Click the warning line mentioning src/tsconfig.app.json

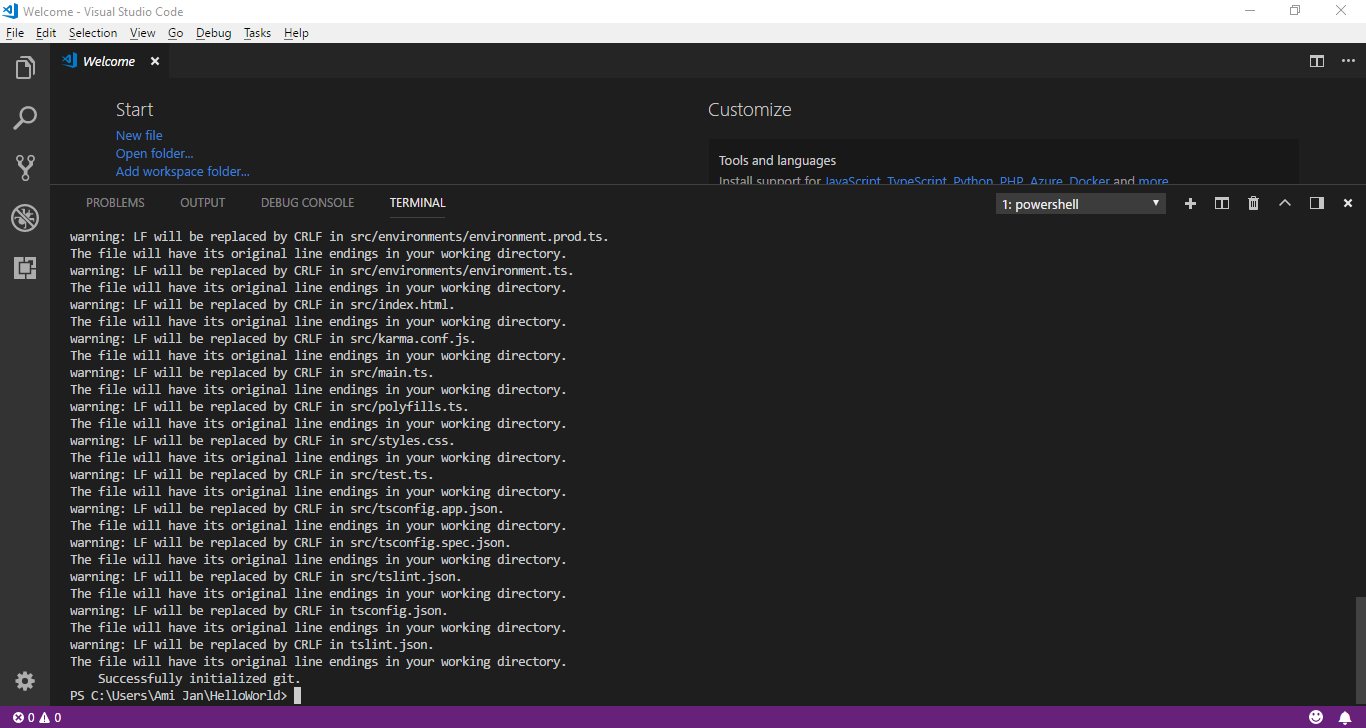point(287,508)
